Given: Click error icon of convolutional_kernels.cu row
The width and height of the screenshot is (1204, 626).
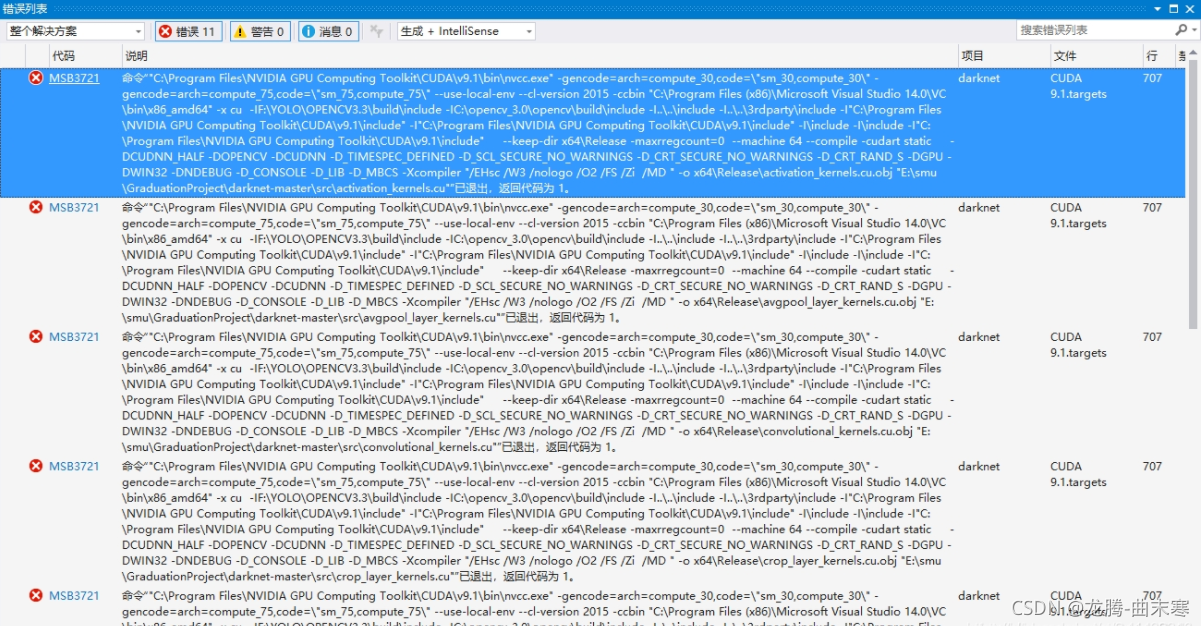Looking at the screenshot, I should 36,337.
